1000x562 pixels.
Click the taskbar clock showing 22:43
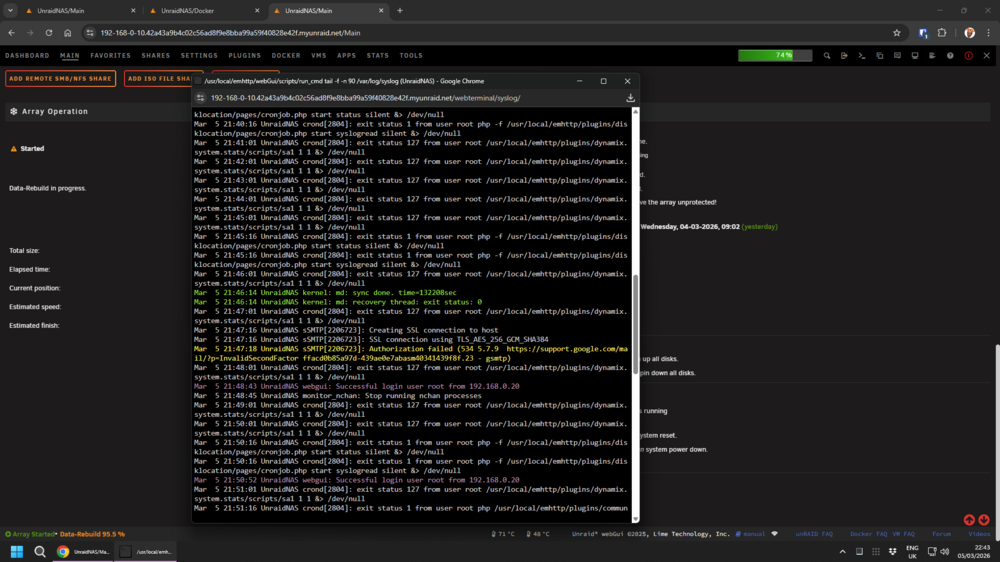point(973,552)
